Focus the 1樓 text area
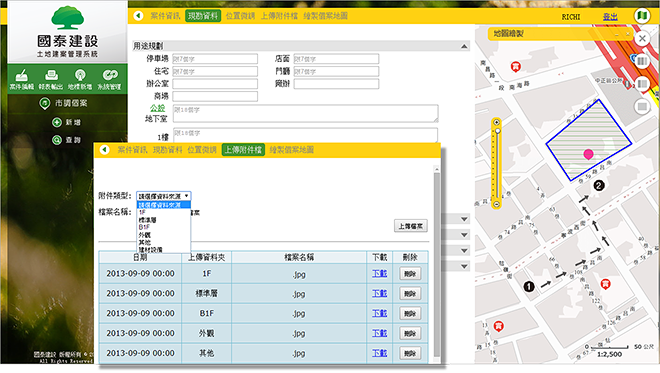Screen dimensions: 660x373 (x=306, y=135)
